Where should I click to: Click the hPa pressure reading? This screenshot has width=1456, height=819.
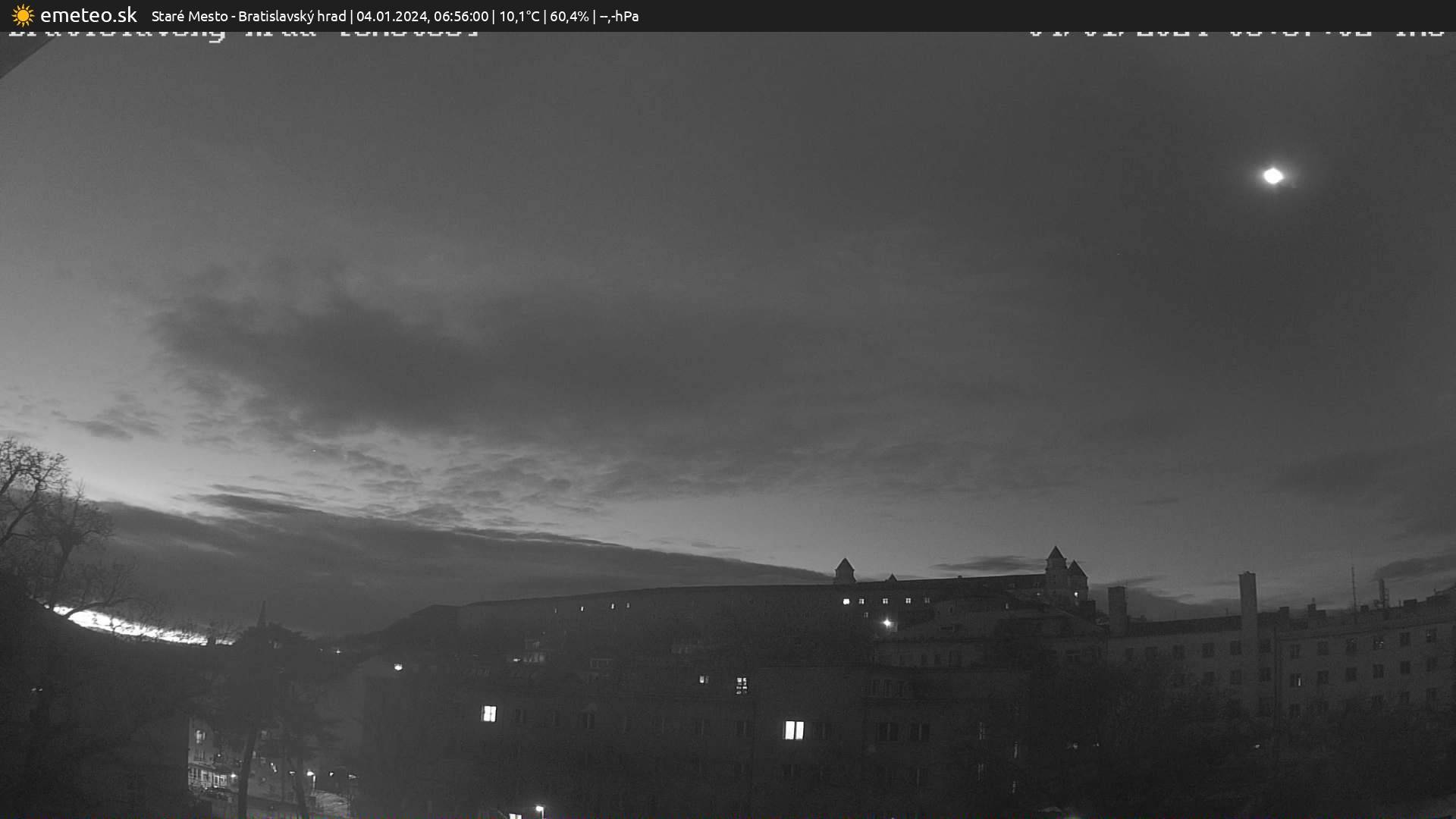point(619,16)
